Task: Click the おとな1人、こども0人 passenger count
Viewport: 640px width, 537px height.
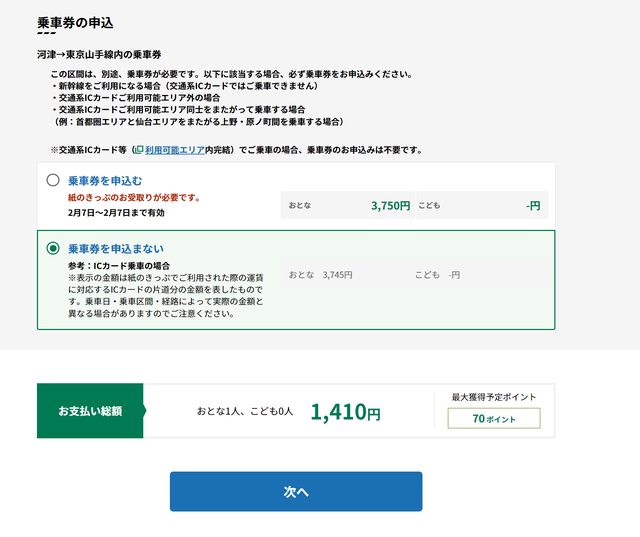Action: [245, 411]
